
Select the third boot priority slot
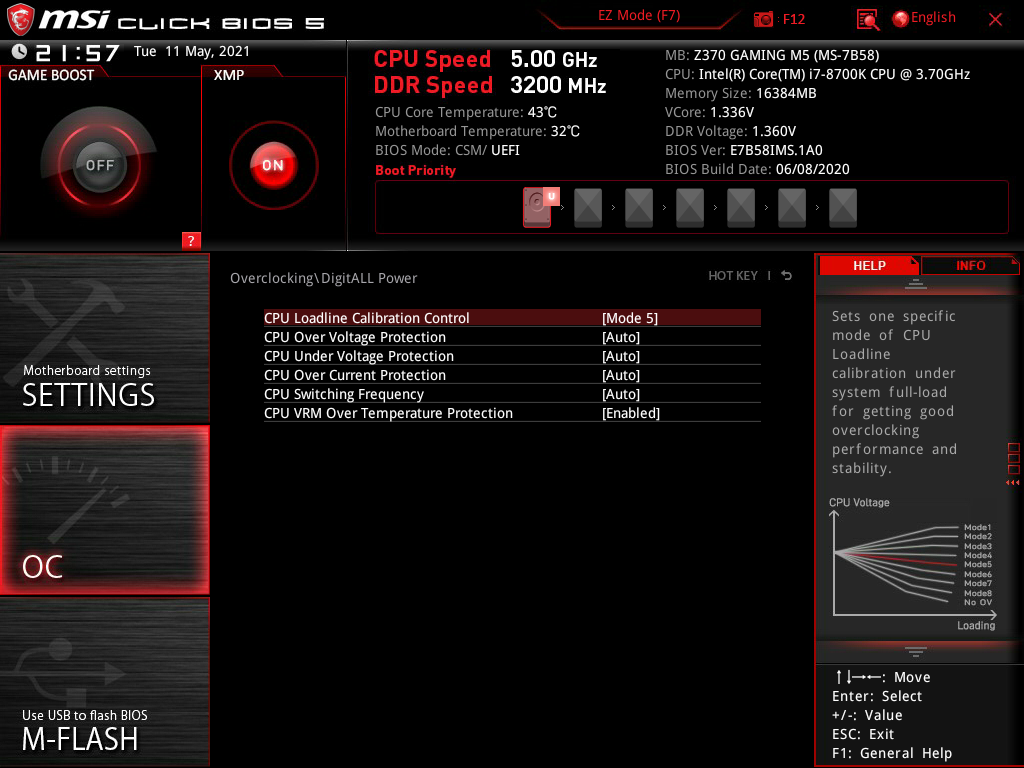pyautogui.click(x=639, y=208)
